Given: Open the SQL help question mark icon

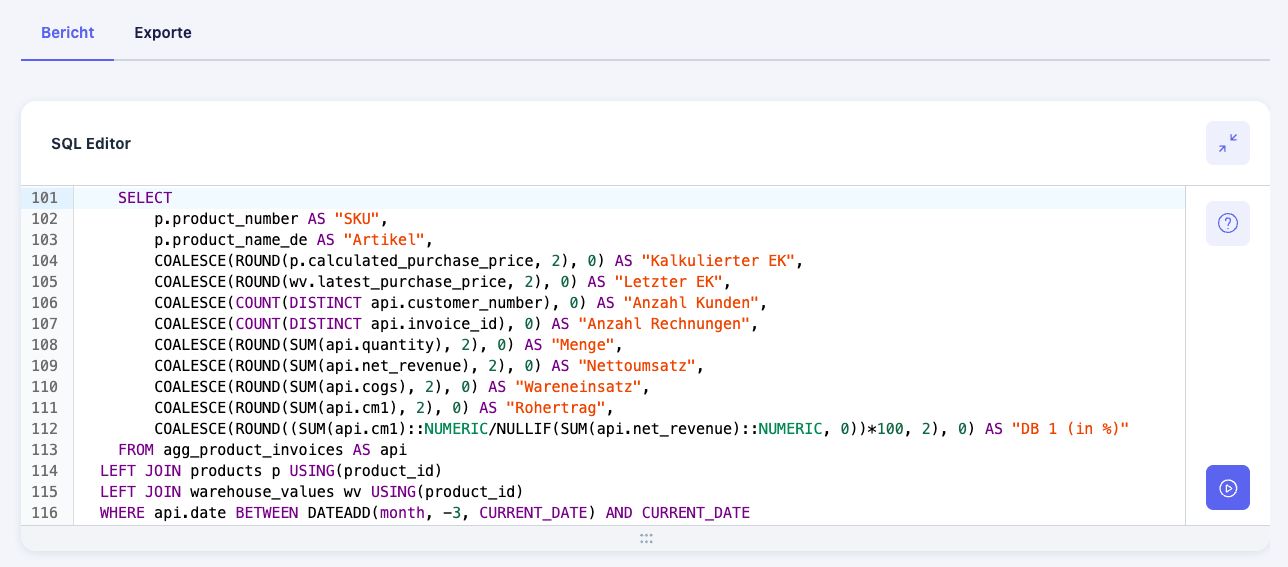Looking at the screenshot, I should [x=1227, y=223].
